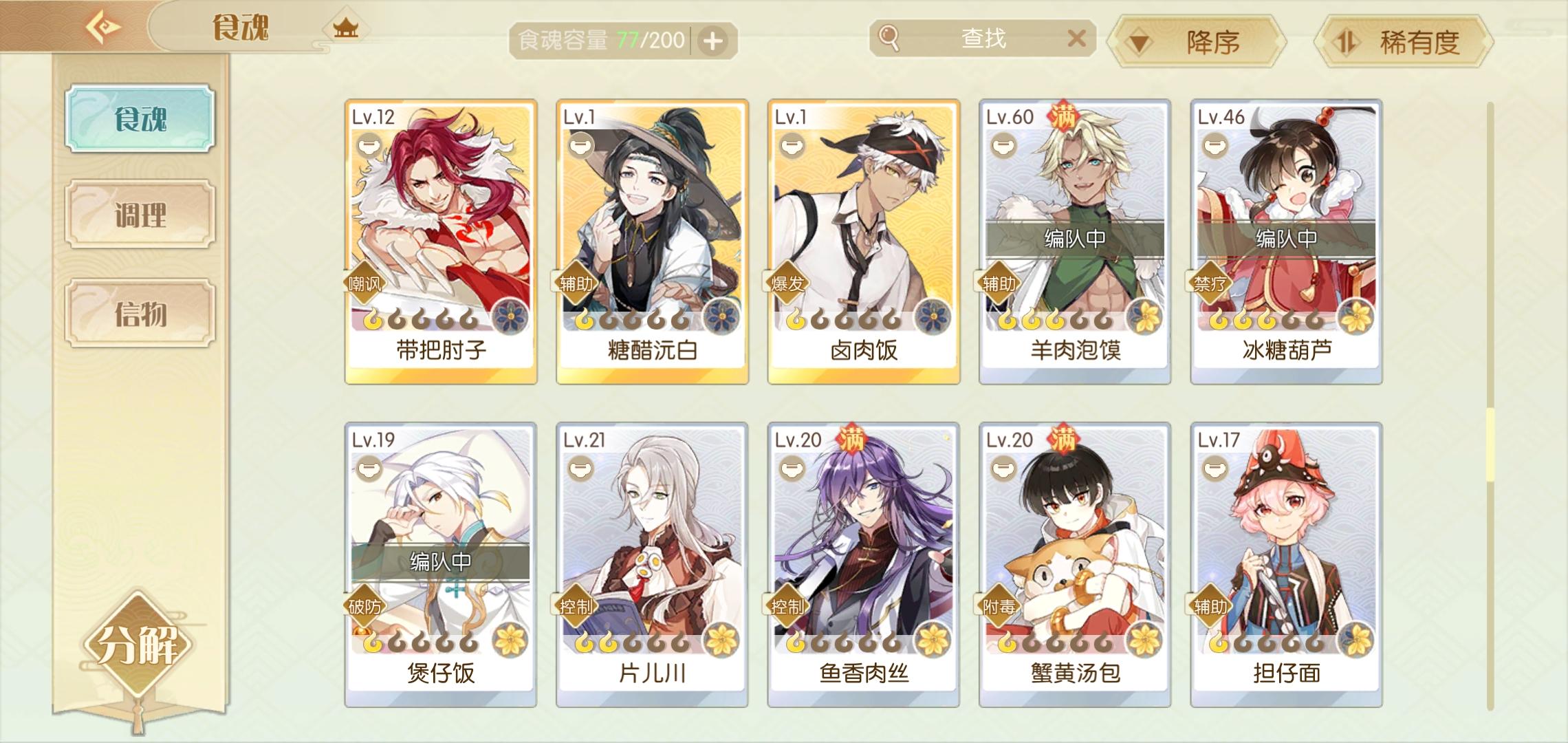Tap the 辅助 role tag on 担仔面

pyautogui.click(x=1210, y=606)
